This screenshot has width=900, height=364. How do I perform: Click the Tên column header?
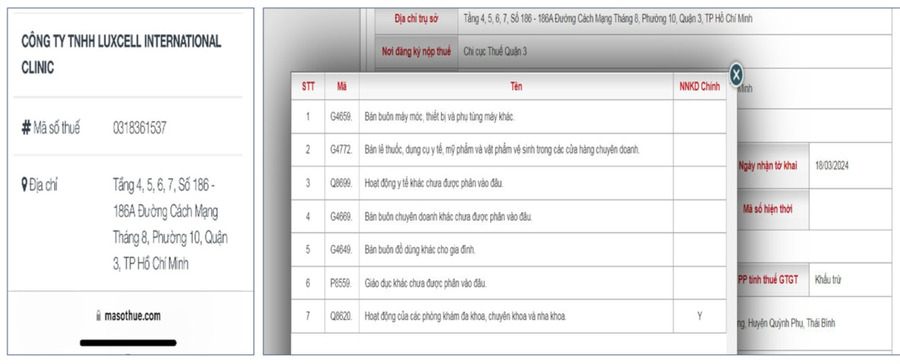point(516,87)
